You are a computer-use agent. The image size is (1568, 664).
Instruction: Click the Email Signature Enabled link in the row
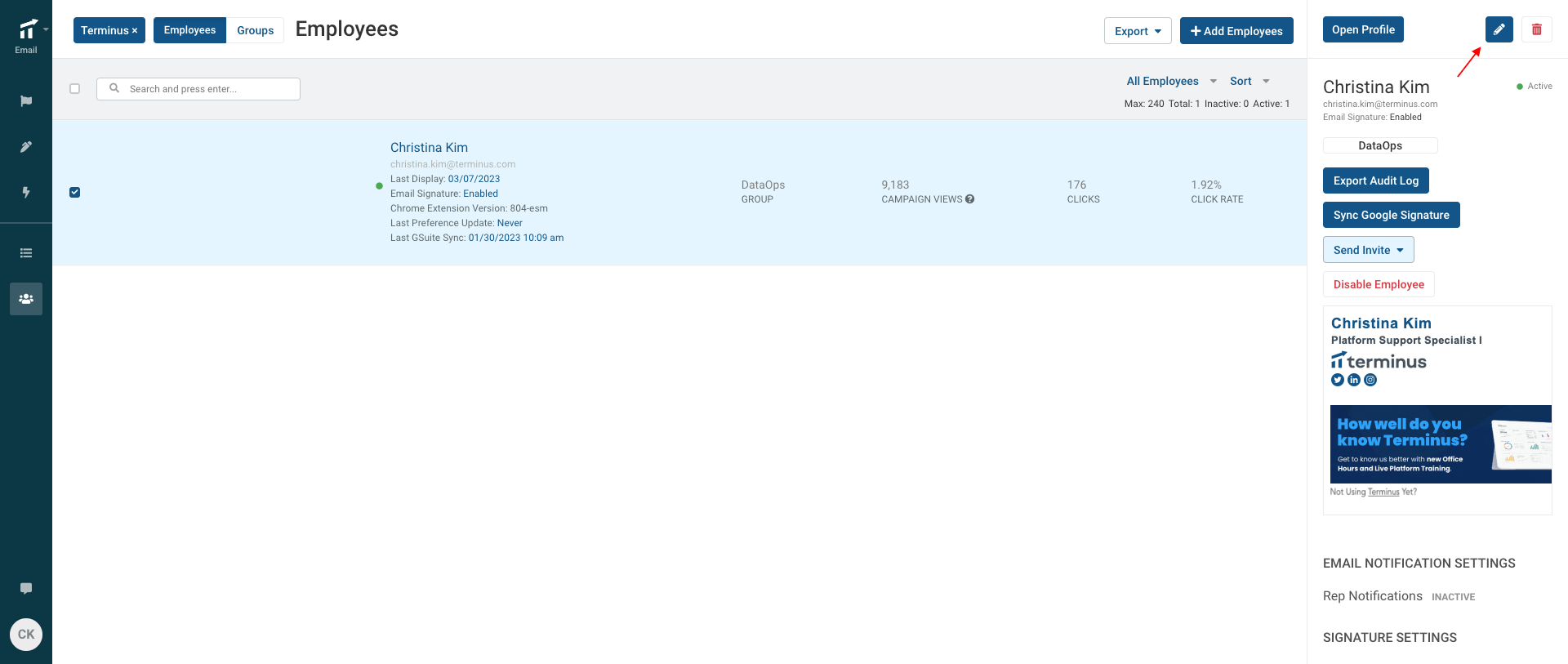480,194
